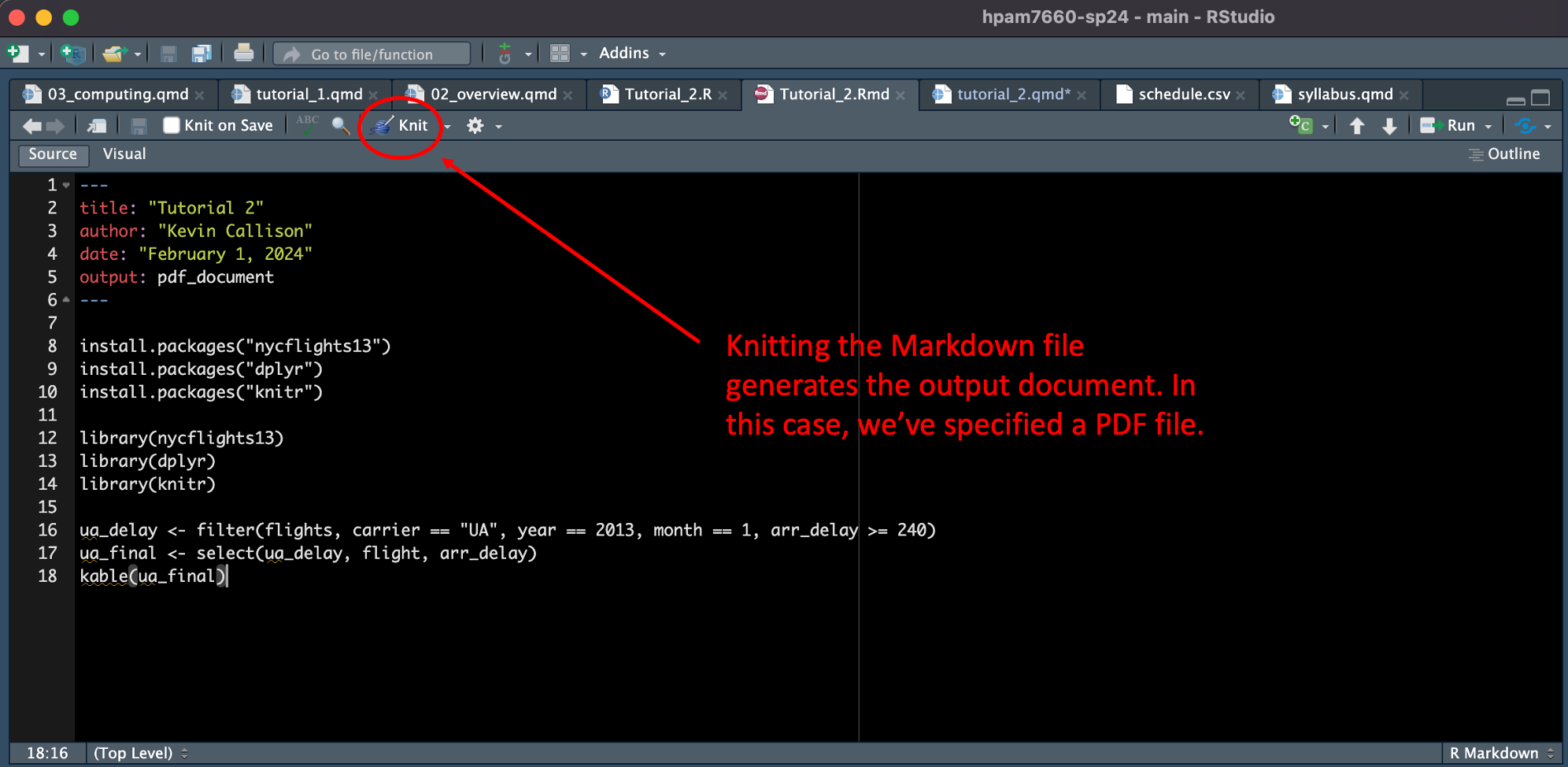Click the editor toolbar save icon
The image size is (1568, 767).
coord(139,126)
